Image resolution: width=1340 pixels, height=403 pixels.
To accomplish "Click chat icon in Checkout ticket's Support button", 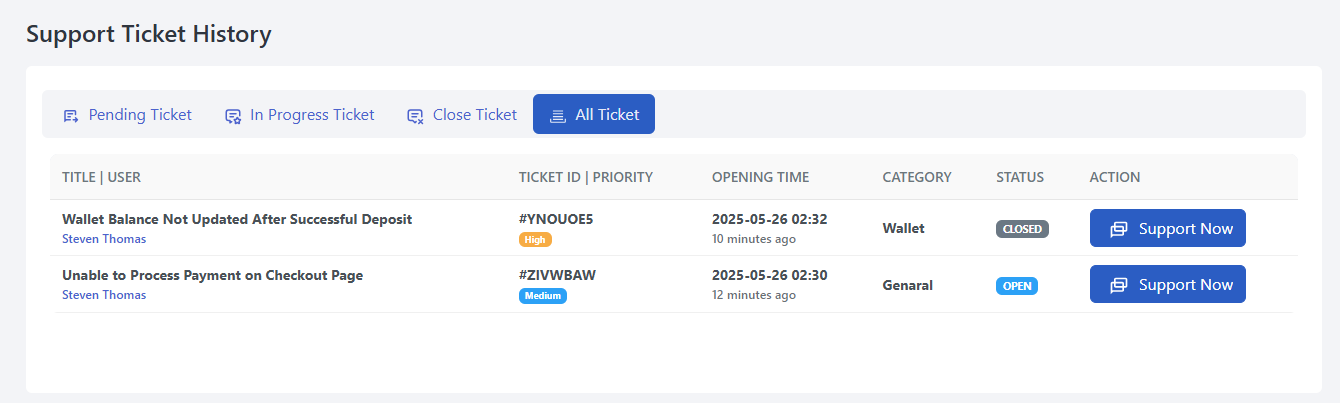I will tap(1119, 285).
